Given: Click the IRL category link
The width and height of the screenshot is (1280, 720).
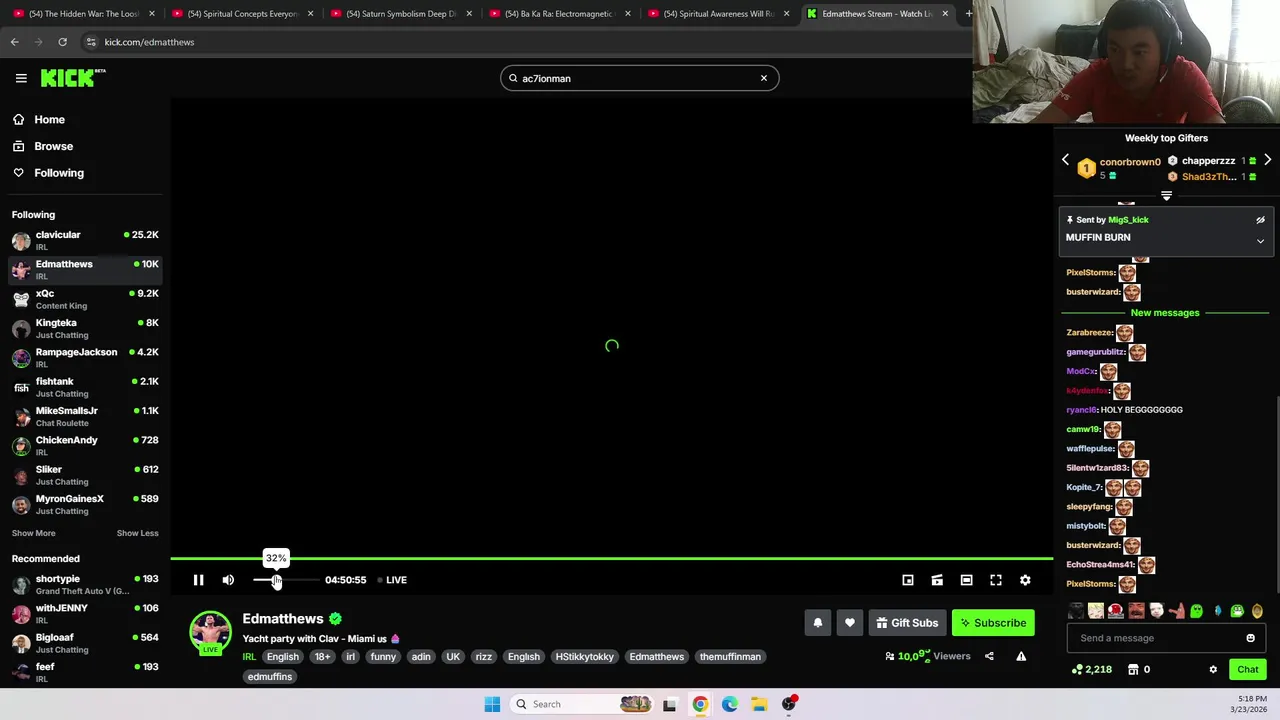Looking at the screenshot, I should [x=249, y=657].
